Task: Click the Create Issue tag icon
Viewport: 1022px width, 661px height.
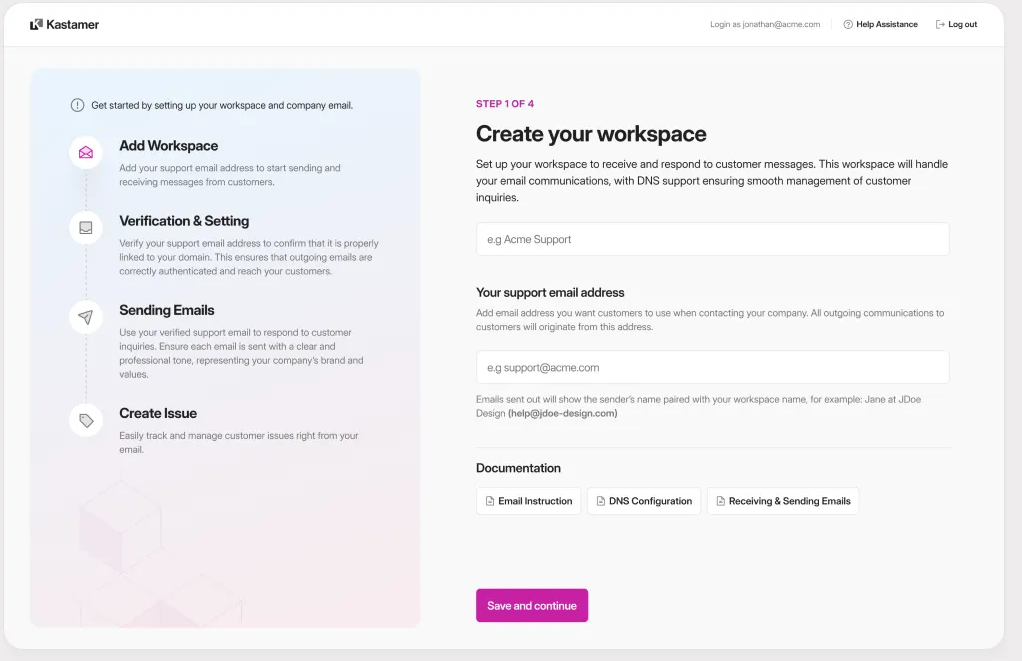Action: tap(86, 420)
